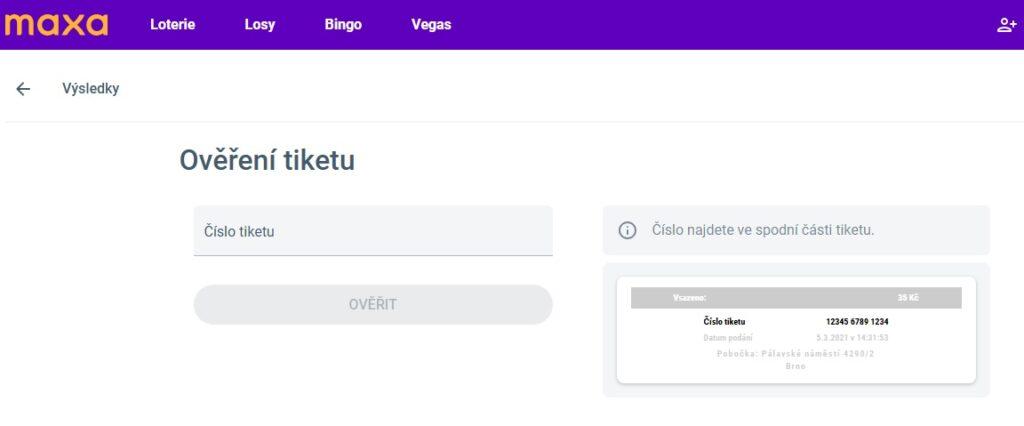The width and height of the screenshot is (1024, 426).
Task: Open the Vegas section
Action: (x=431, y=25)
